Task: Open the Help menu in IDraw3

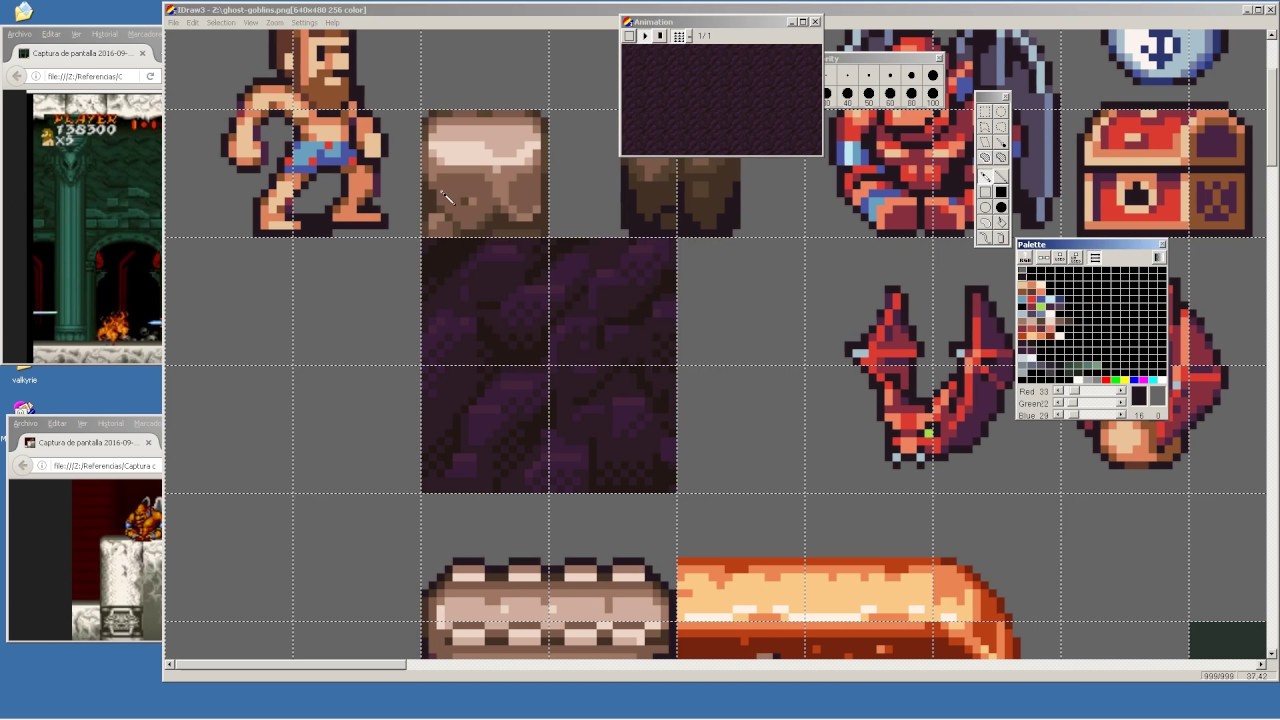Action: click(333, 22)
